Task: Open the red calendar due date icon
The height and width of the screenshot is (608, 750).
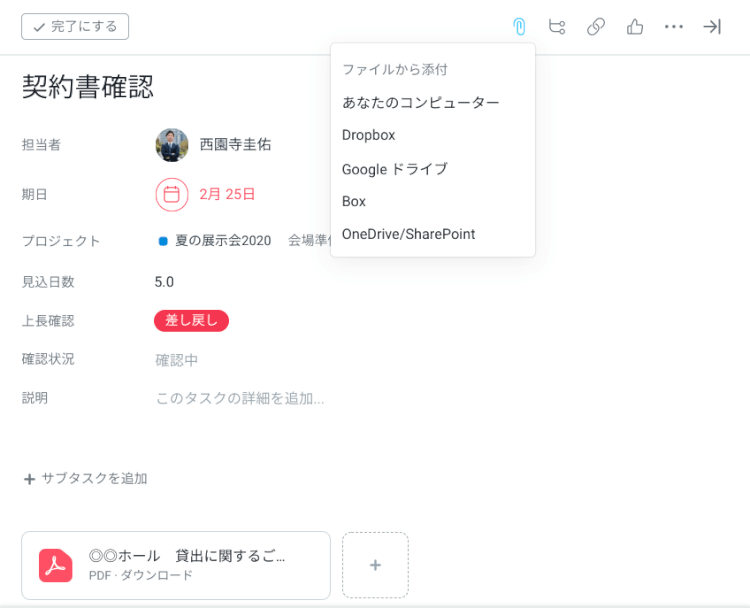Action: pos(172,195)
